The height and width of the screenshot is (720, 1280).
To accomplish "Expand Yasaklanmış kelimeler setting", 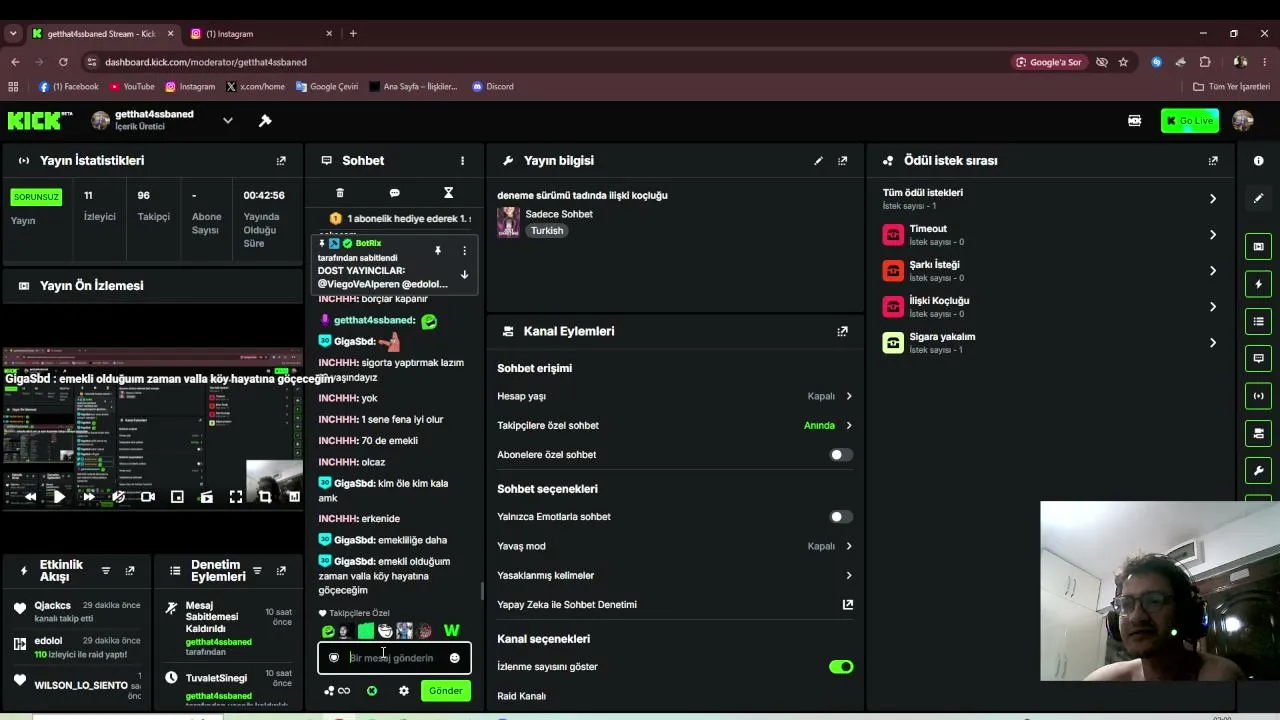I will pyautogui.click(x=849, y=576).
